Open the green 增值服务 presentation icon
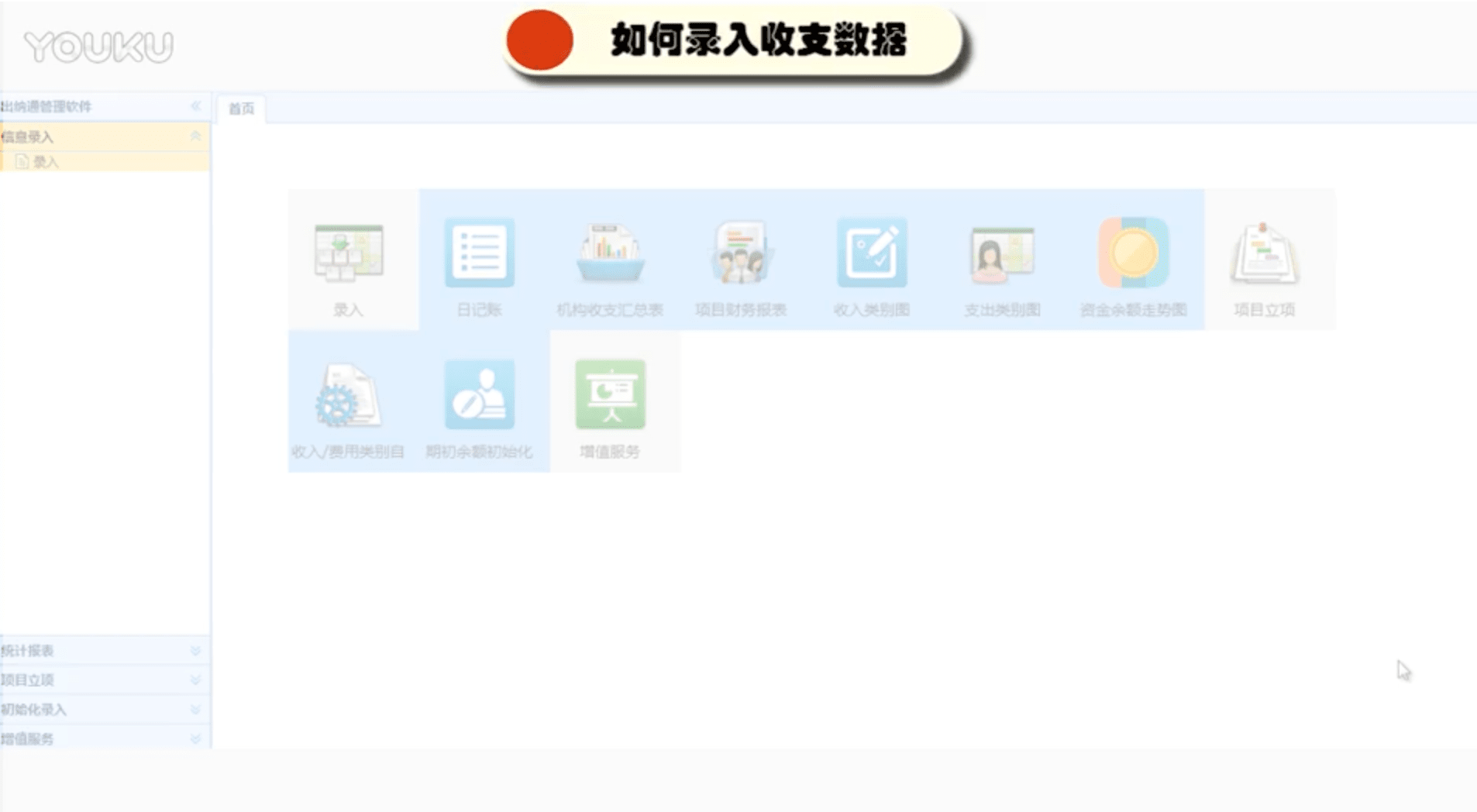 [x=610, y=395]
